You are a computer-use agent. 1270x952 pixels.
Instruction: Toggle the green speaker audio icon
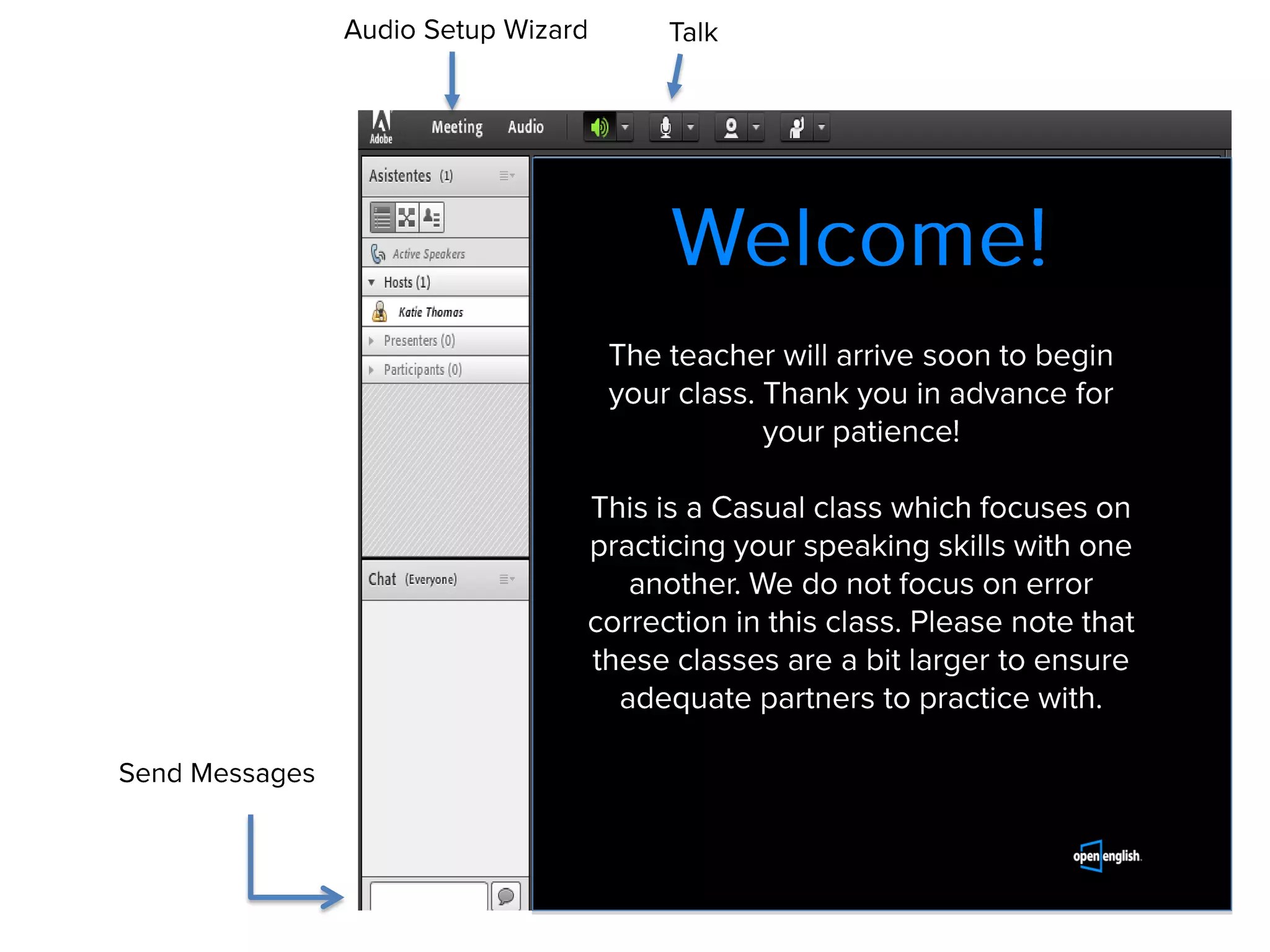[599, 128]
